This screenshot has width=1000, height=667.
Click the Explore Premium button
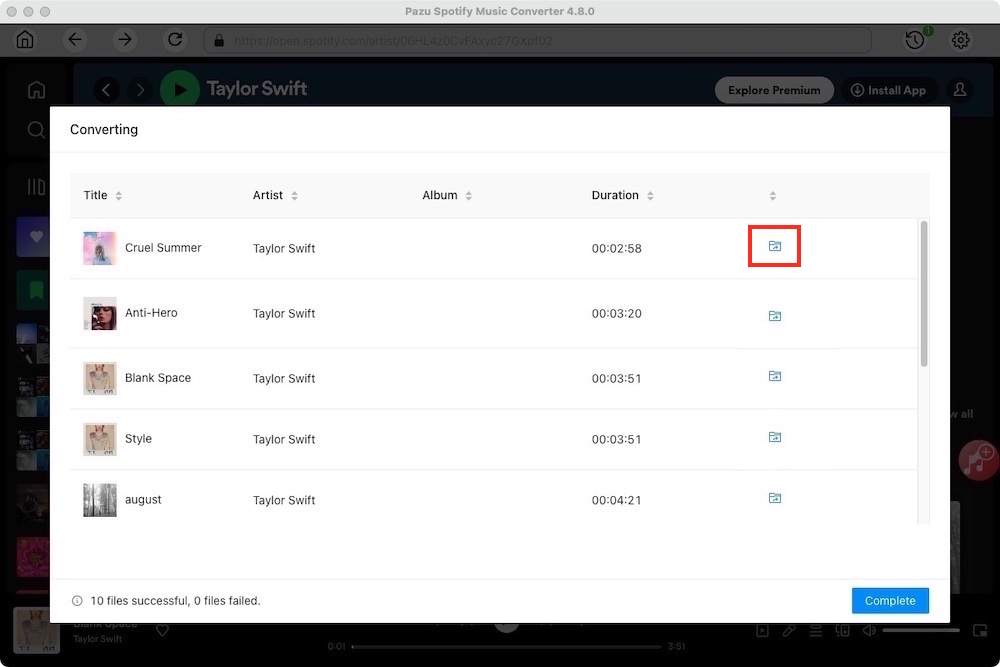[773, 90]
